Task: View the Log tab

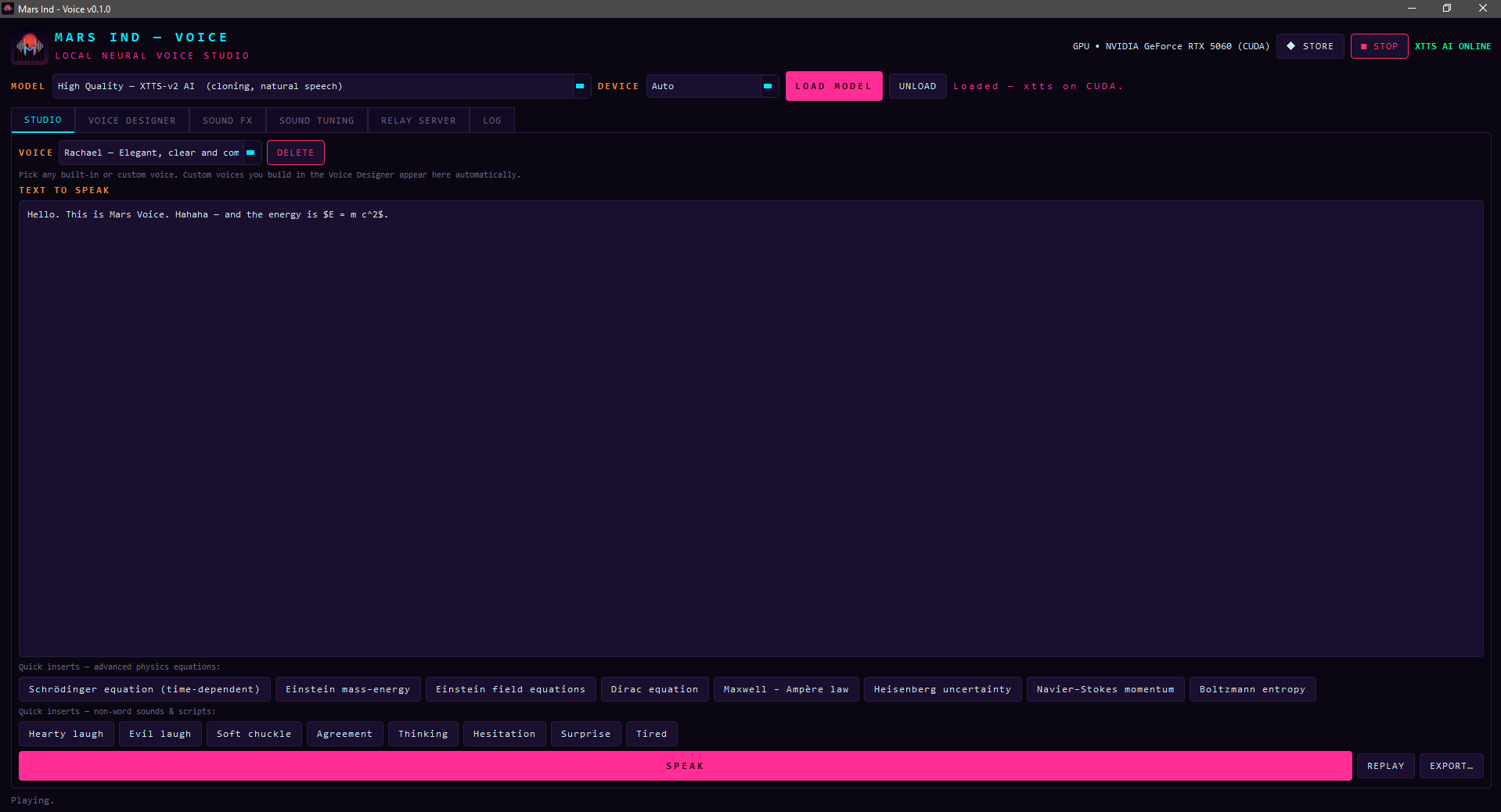Action: pos(492,120)
